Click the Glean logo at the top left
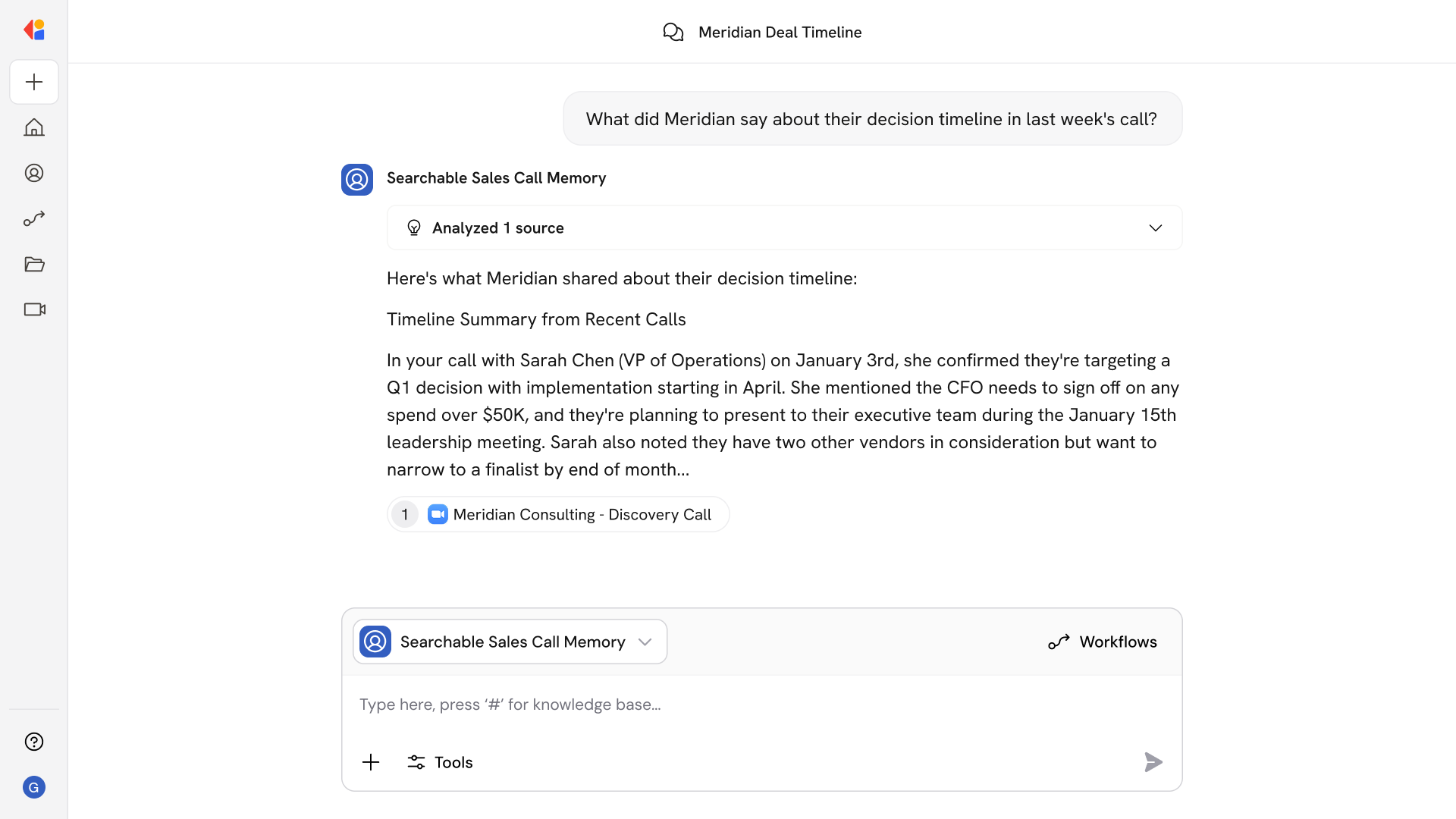 33,30
